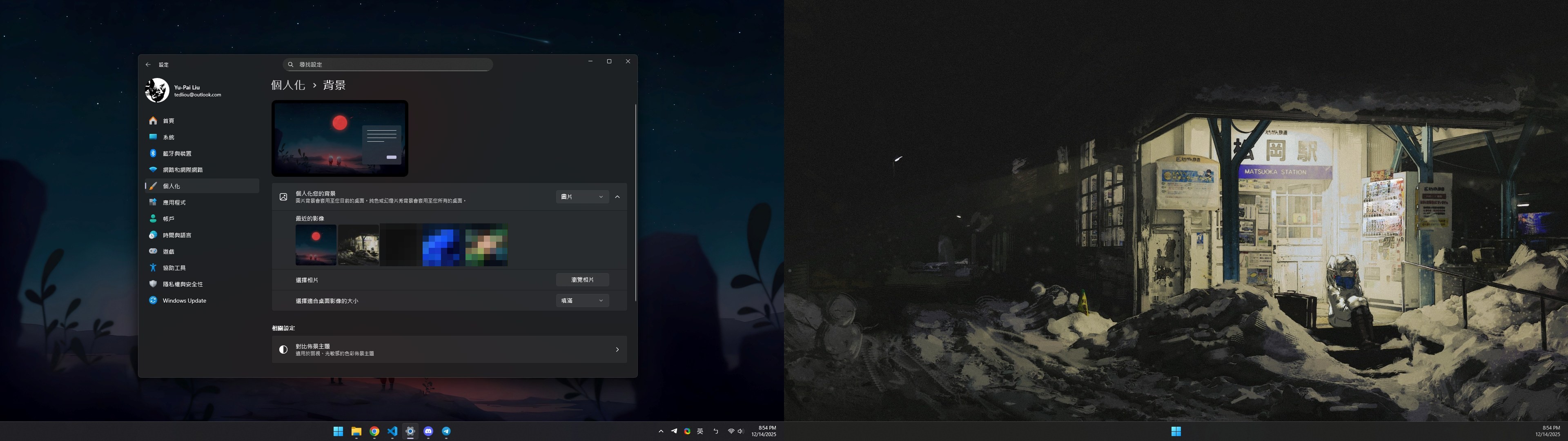The image size is (1568, 441).
Task: Click the 尋找設定 search field
Action: pyautogui.click(x=388, y=65)
